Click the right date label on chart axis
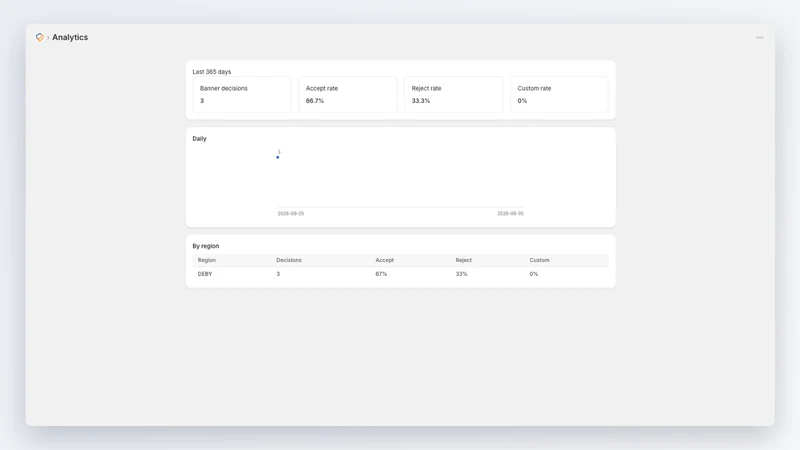The height and width of the screenshot is (450, 800). 510,213
